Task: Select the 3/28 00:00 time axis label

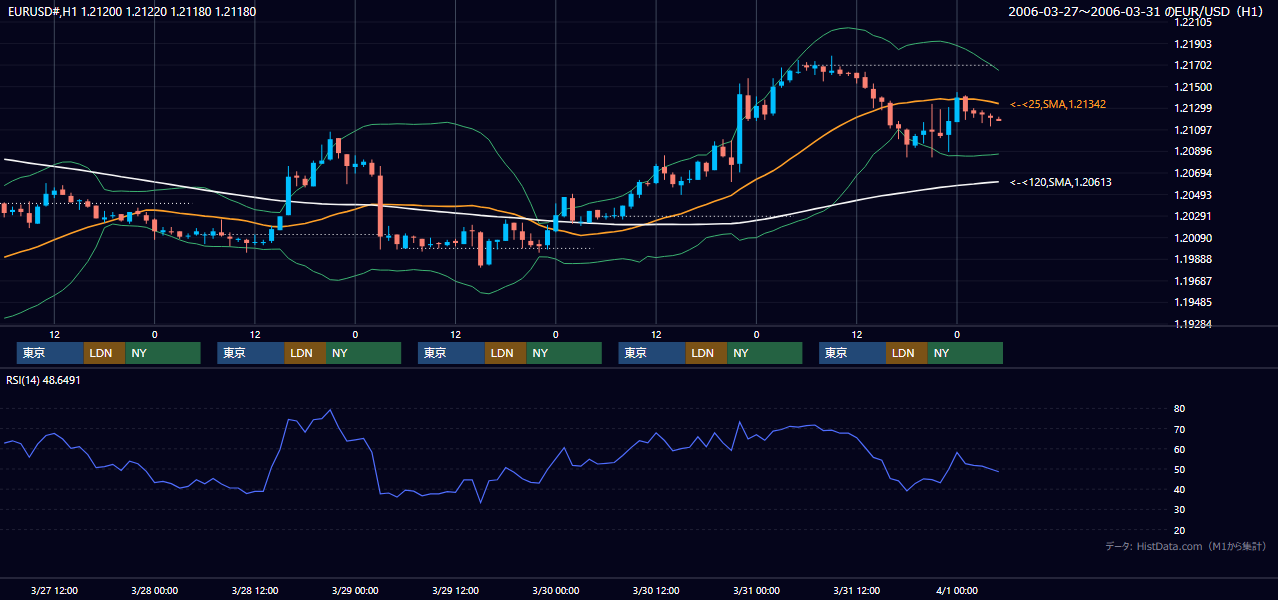Action: click(x=154, y=590)
